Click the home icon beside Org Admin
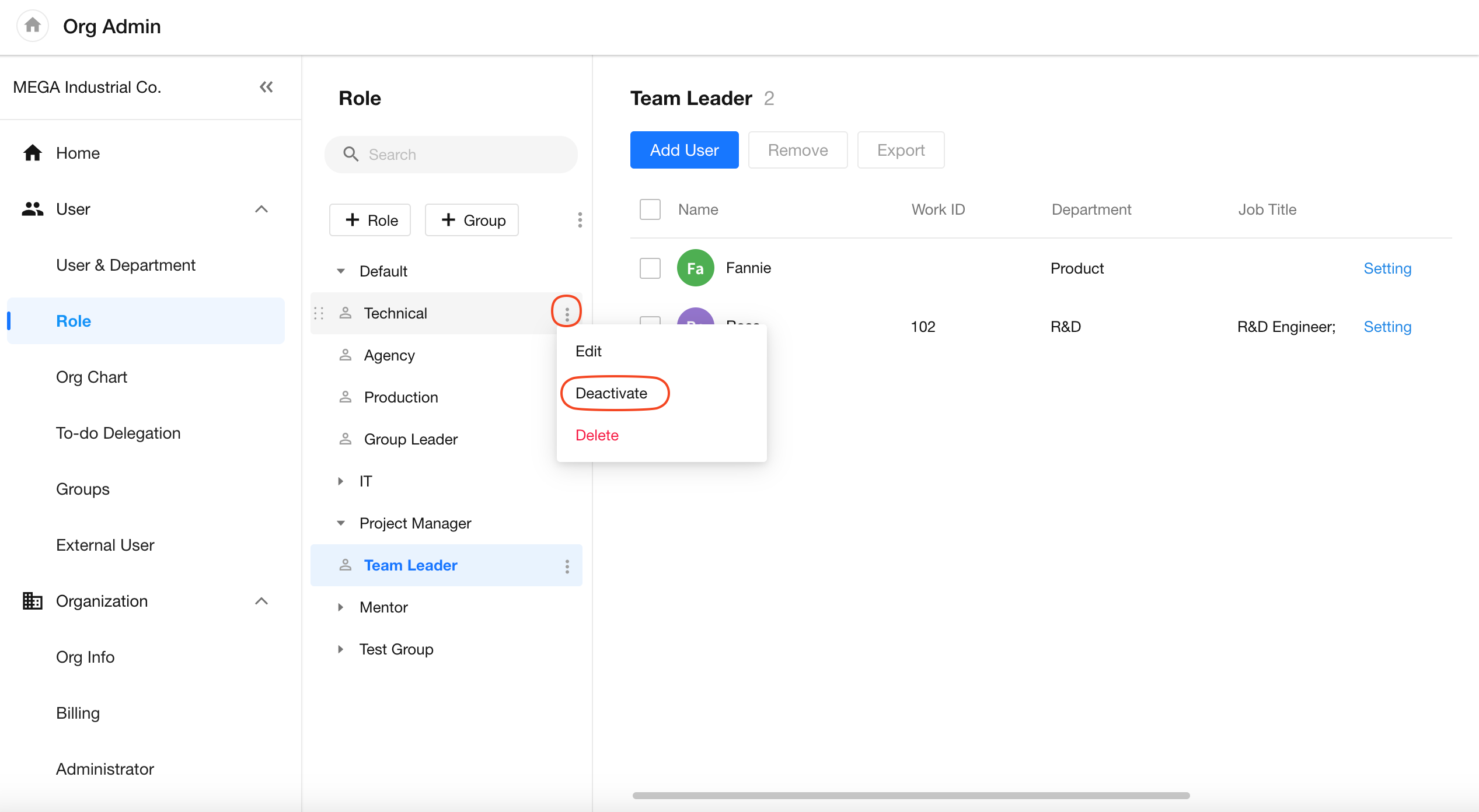This screenshot has height=812, width=1479. click(33, 26)
